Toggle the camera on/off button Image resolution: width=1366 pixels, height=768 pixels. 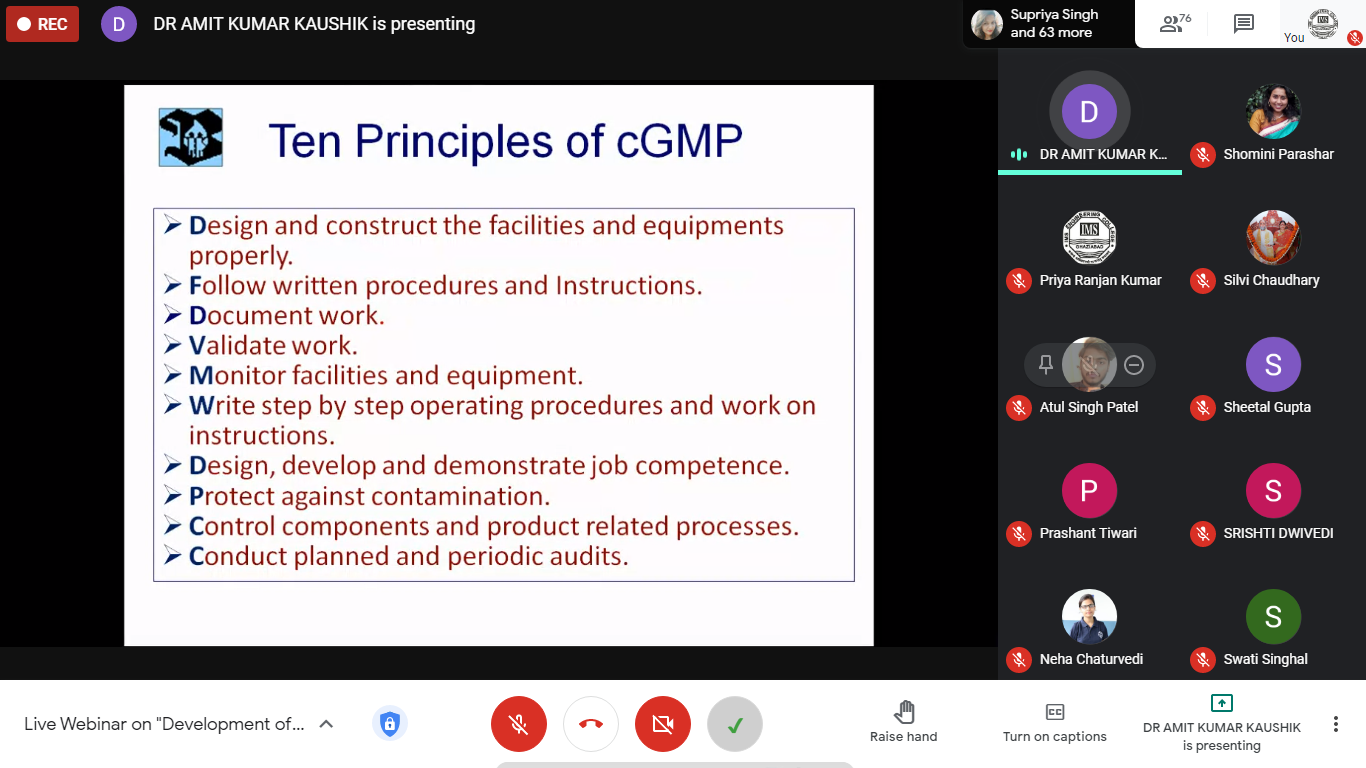(x=663, y=724)
